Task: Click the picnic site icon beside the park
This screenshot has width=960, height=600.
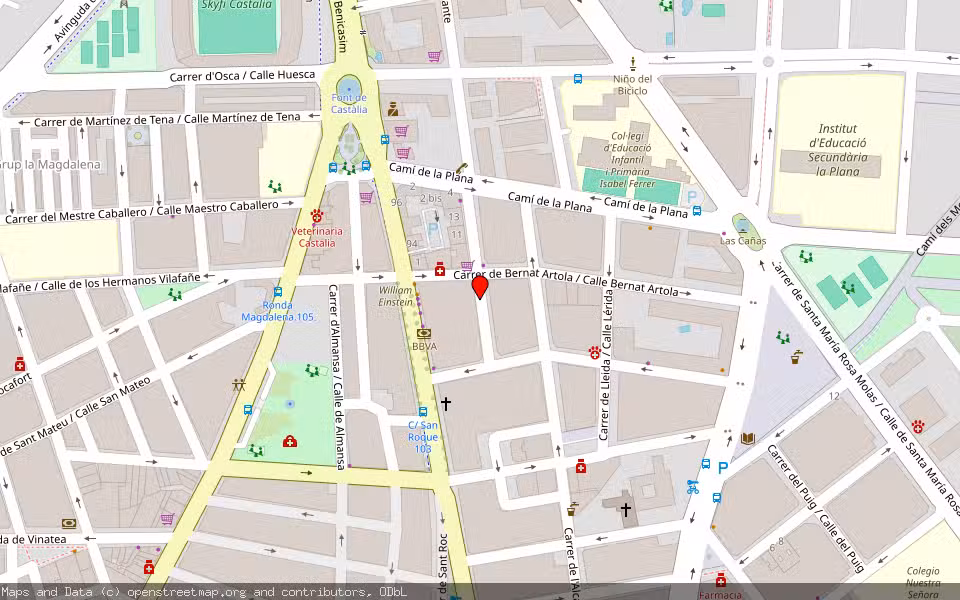Action: 239,385
